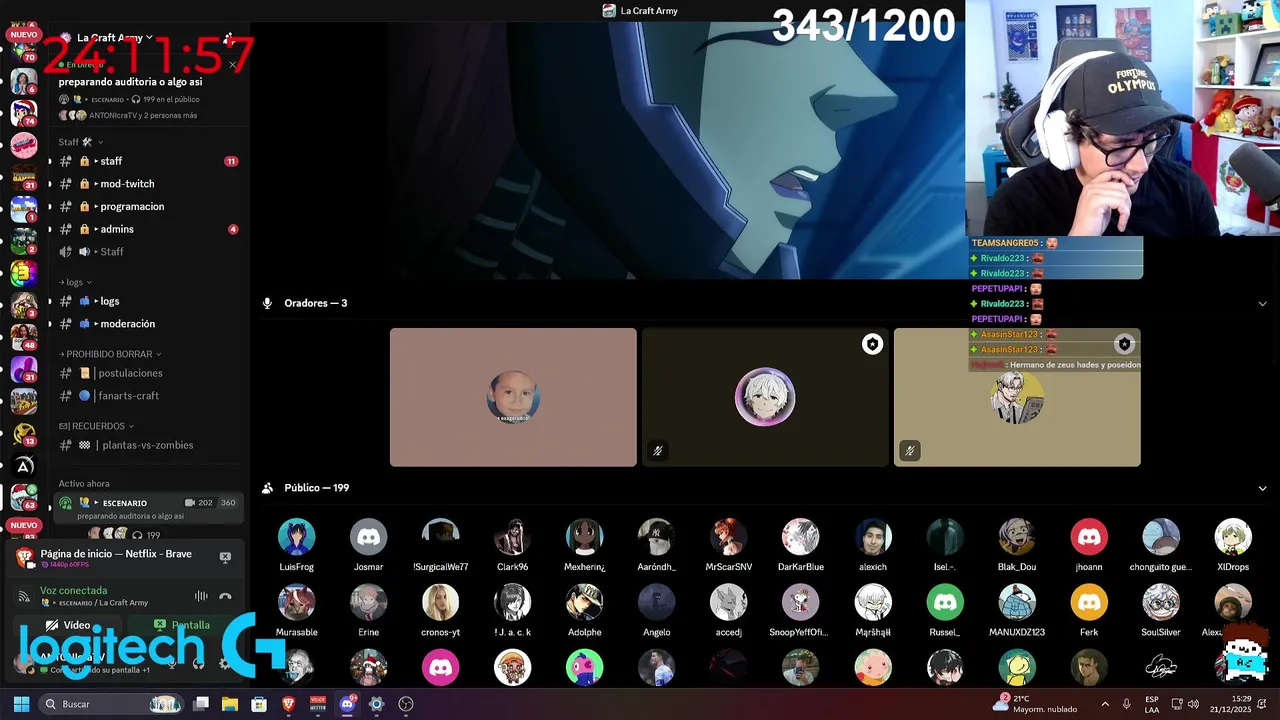Open the fanarts-craft channel

pyautogui.click(x=148, y=396)
